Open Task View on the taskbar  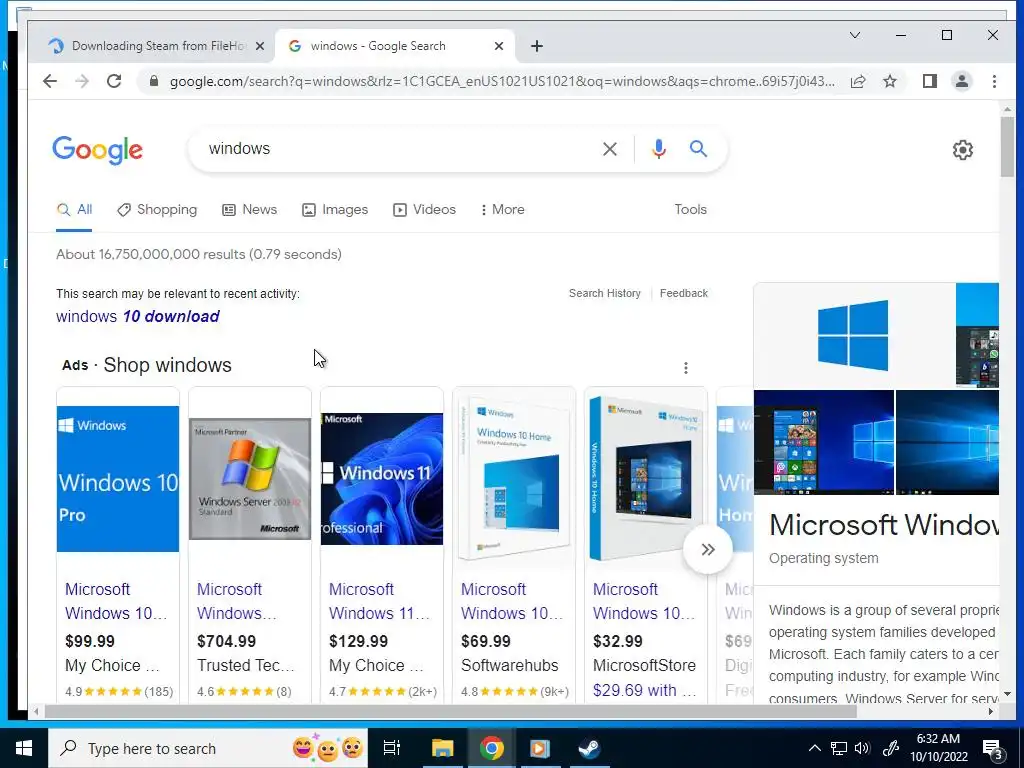(392, 748)
